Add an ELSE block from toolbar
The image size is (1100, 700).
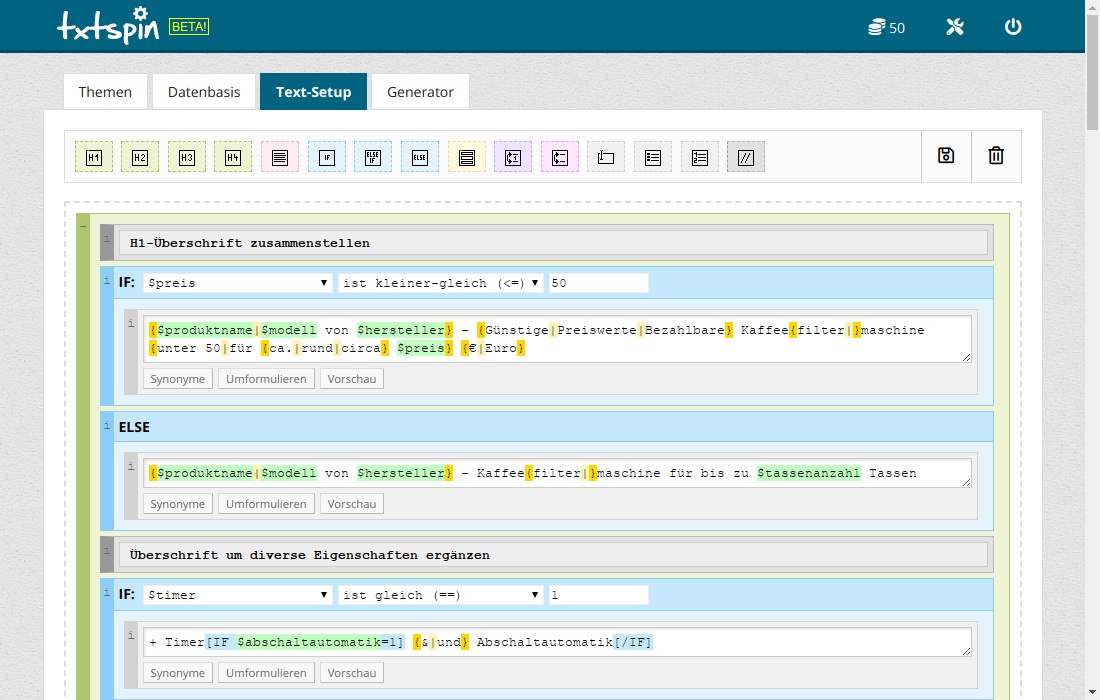[x=420, y=157]
